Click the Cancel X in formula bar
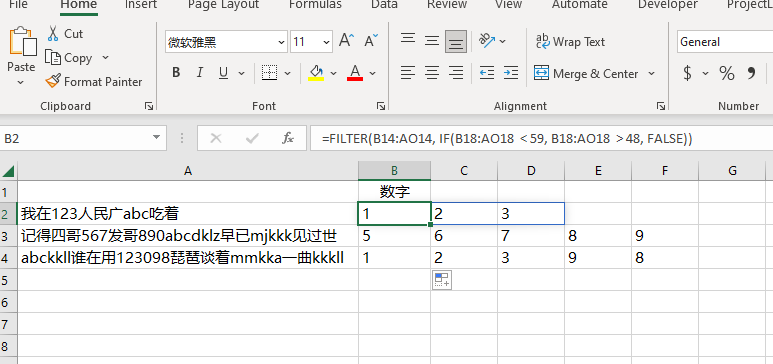This screenshot has height=364, width=773. pos(215,139)
